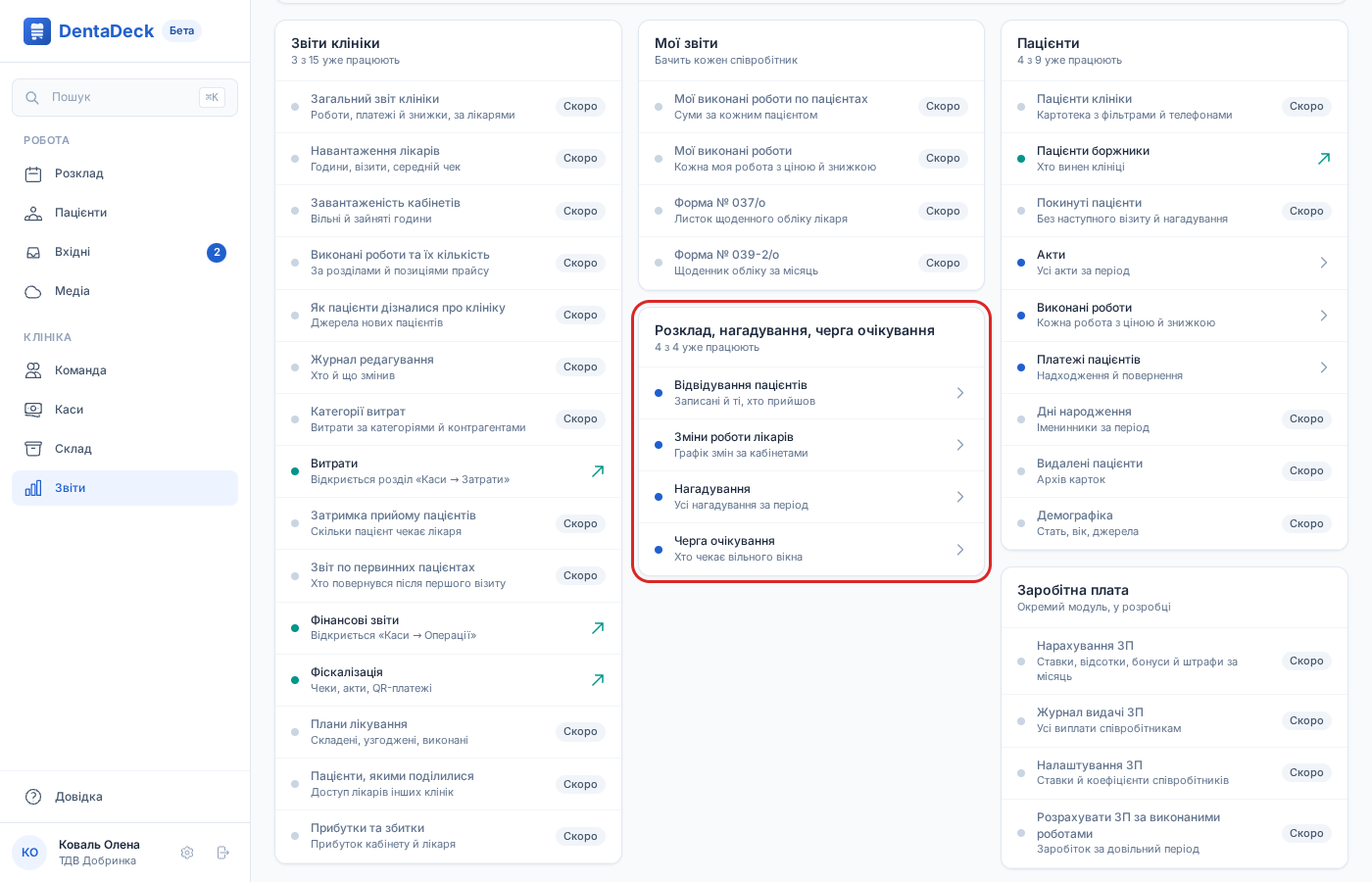Click the Вхідні unread count badge

pos(217,253)
